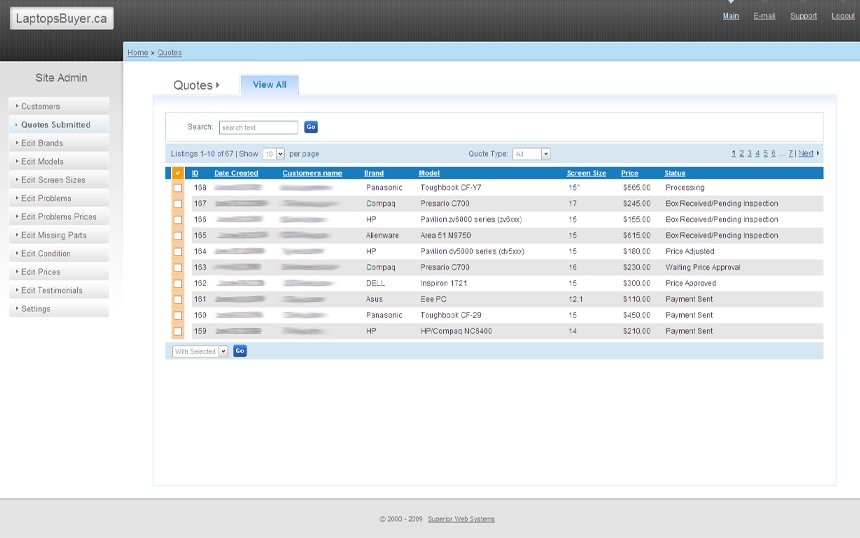Open the Show per page dropdown
Screen dimensions: 860x538
[273, 154]
